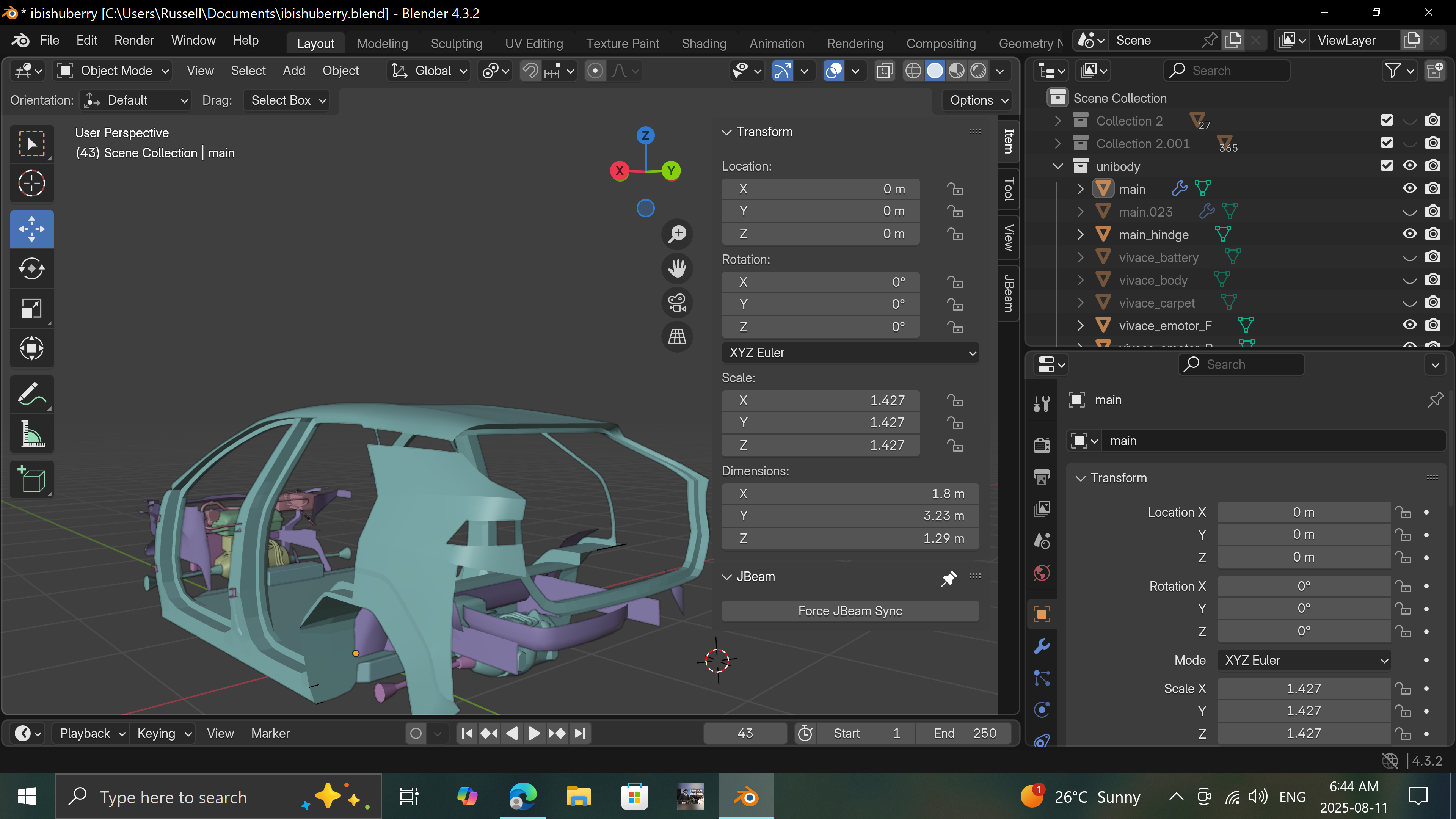Hide main_hindge object in viewport
This screenshot has height=819, width=1456.
pyautogui.click(x=1410, y=234)
